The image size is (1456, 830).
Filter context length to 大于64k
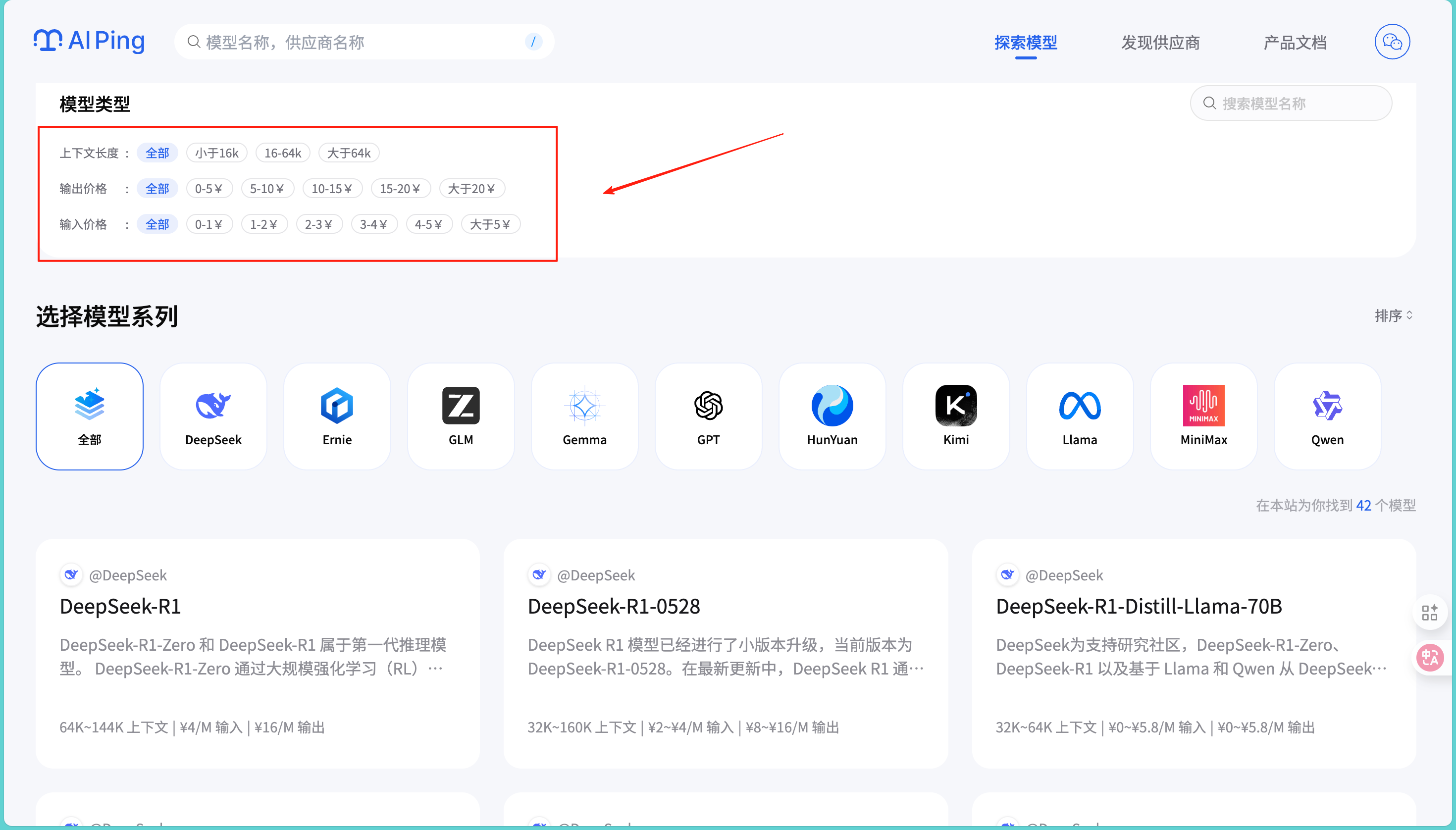point(348,153)
